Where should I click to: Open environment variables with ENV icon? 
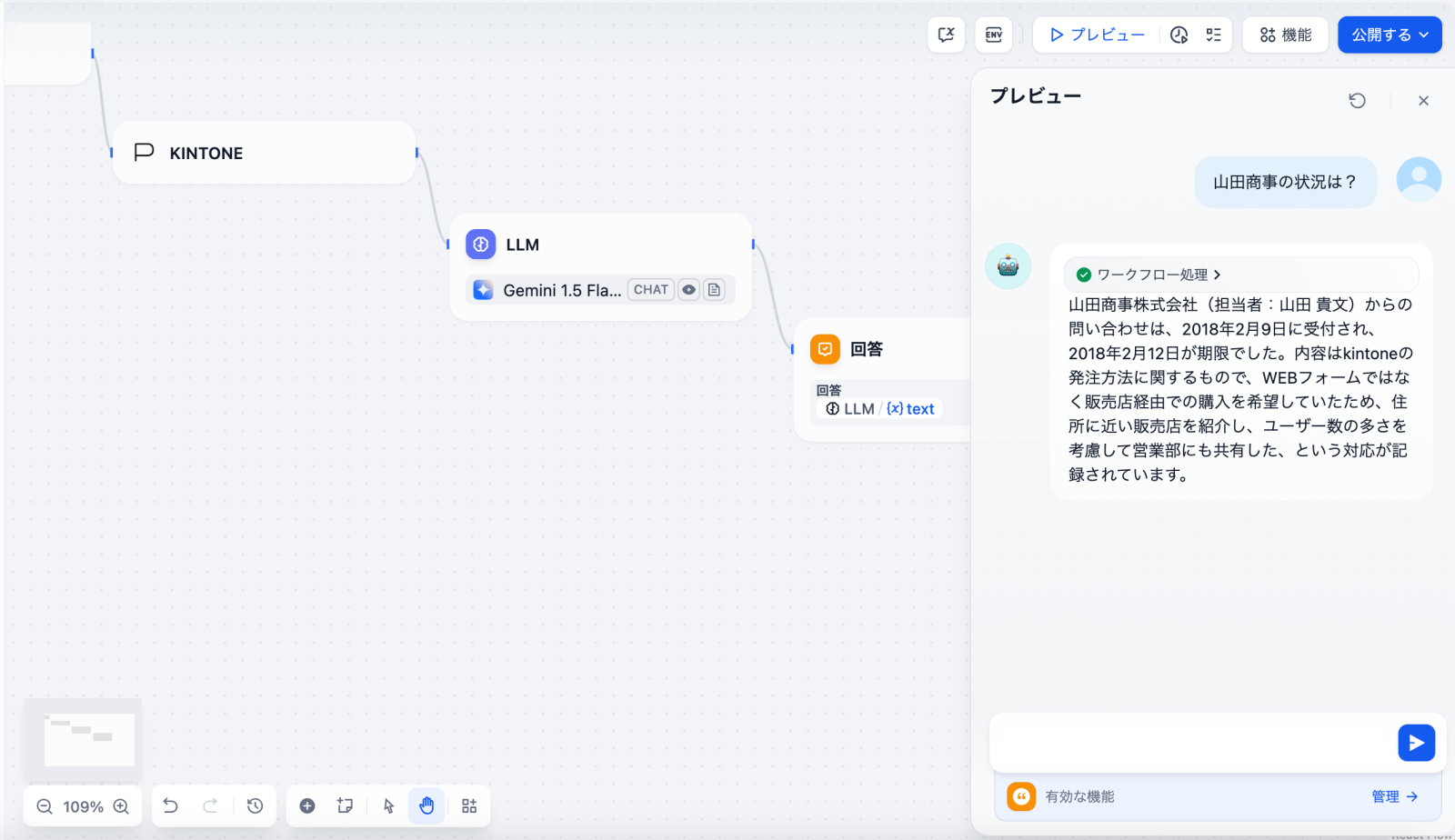pos(993,35)
